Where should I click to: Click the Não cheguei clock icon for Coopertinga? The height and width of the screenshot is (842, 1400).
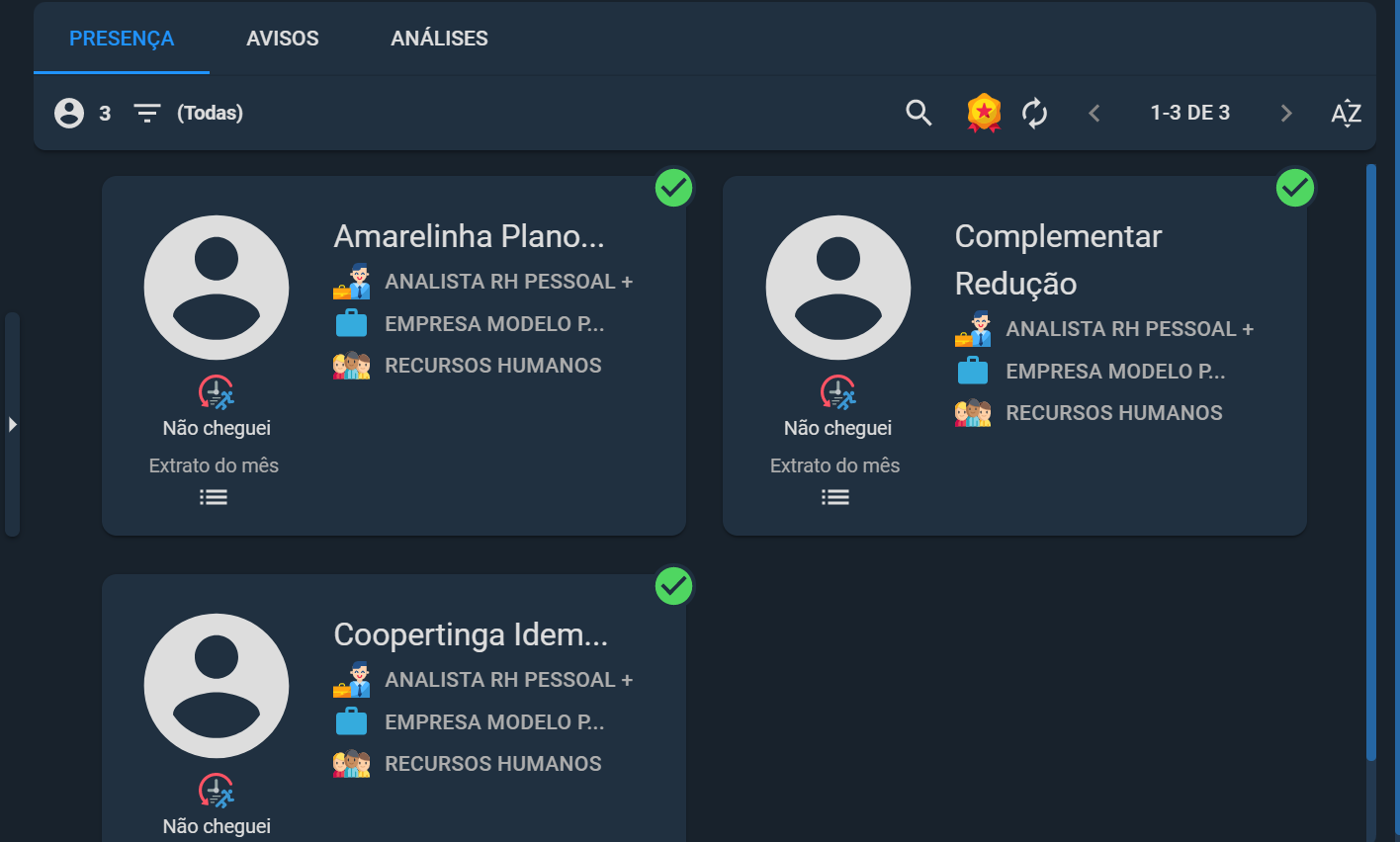click(x=216, y=791)
